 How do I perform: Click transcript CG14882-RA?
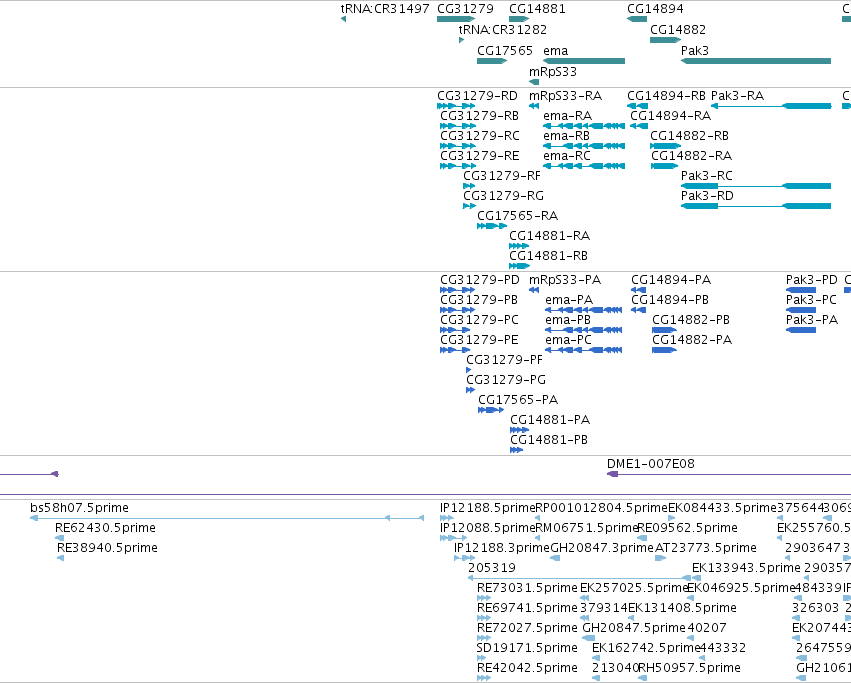691,156
